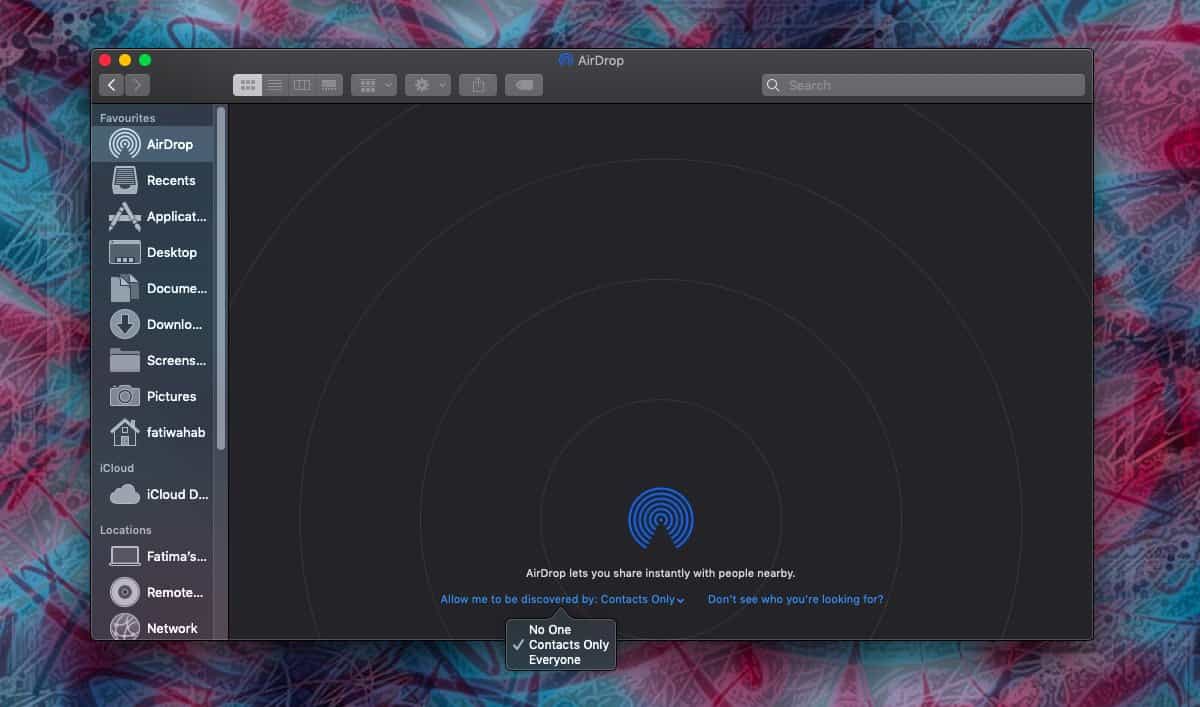Click the AirDrop icon in the title bar
Screen dimensions: 1200x707
point(566,60)
